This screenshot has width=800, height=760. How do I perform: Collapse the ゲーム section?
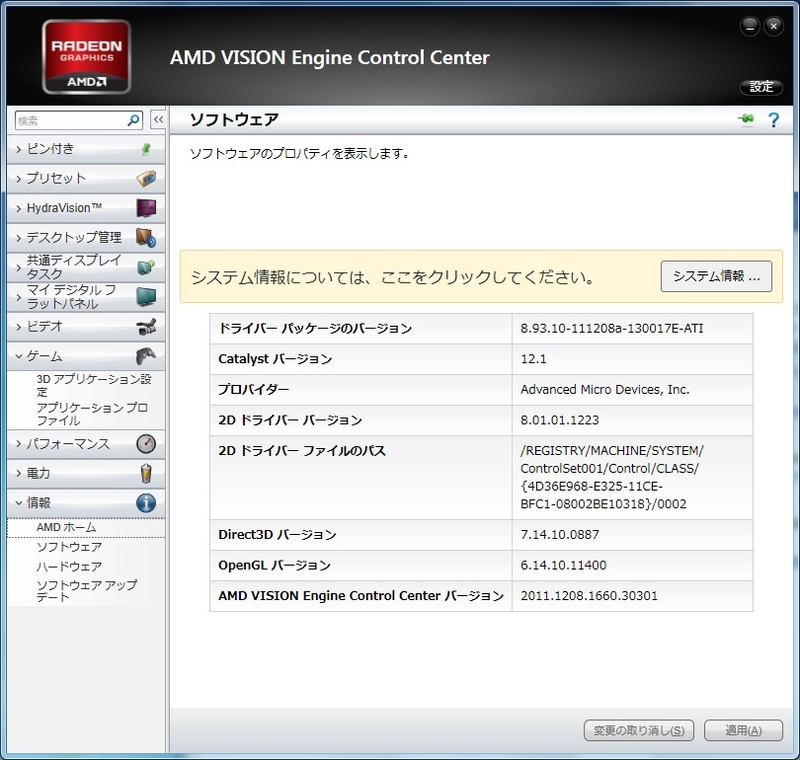[x=86, y=356]
